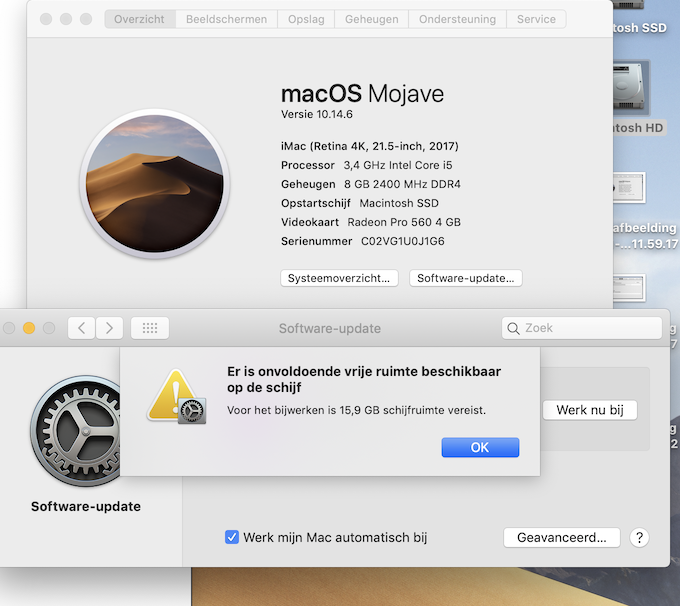This screenshot has width=680, height=606.
Task: Click the Radeon Pro 560 4 GB value
Action: tap(404, 222)
